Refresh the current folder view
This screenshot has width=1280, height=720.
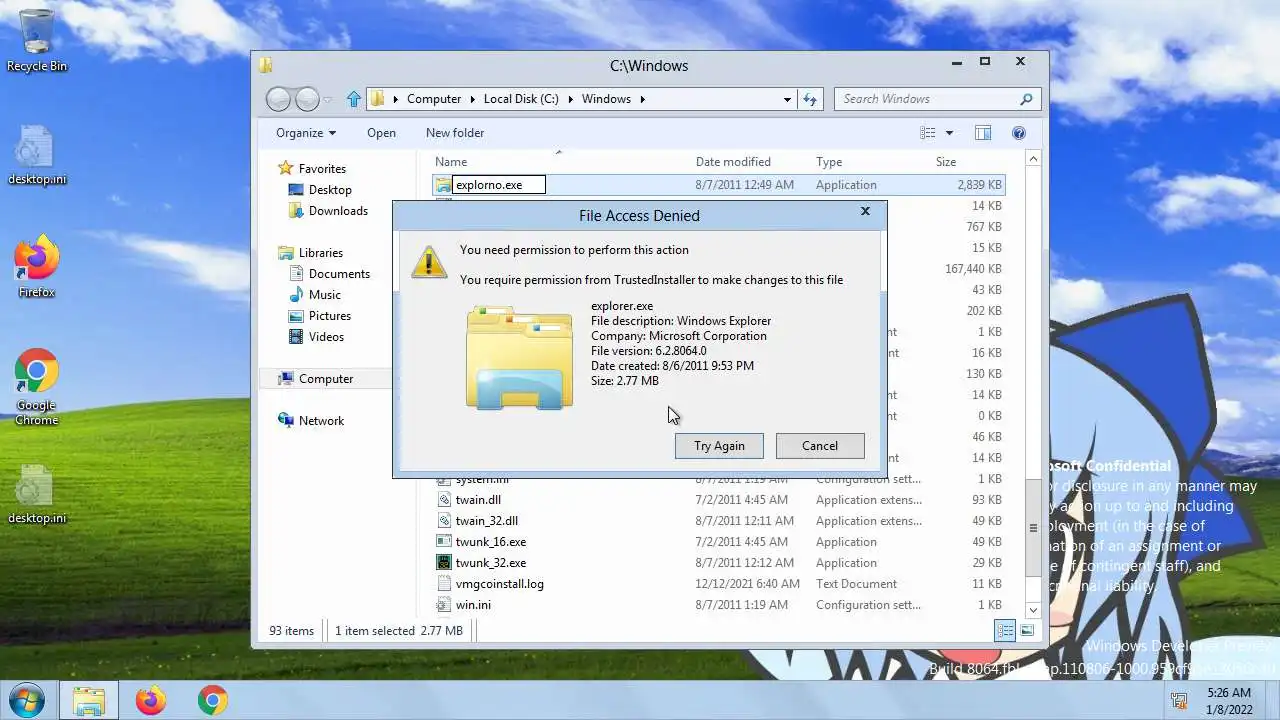[810, 99]
